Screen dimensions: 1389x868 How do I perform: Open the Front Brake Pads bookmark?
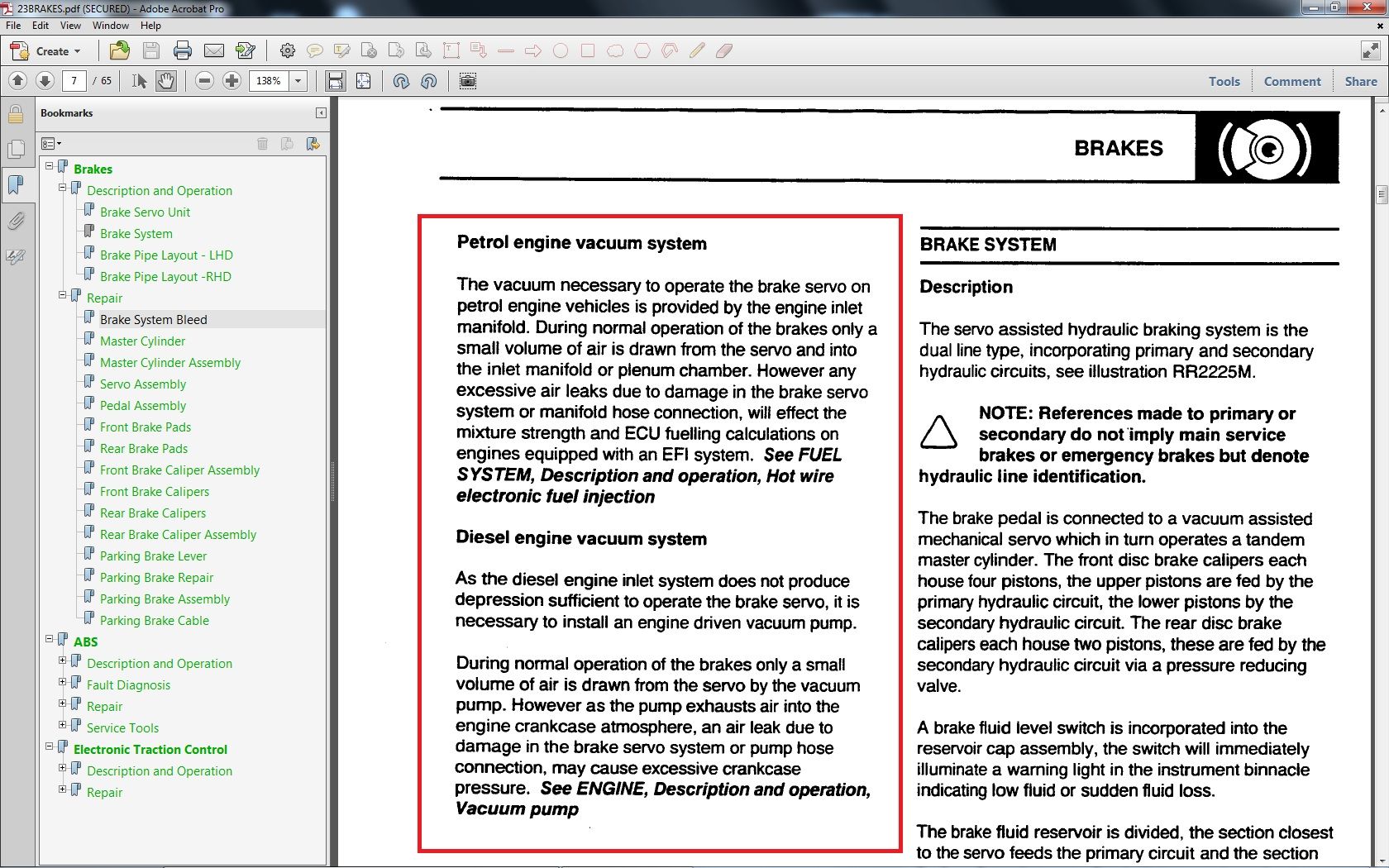(x=146, y=427)
